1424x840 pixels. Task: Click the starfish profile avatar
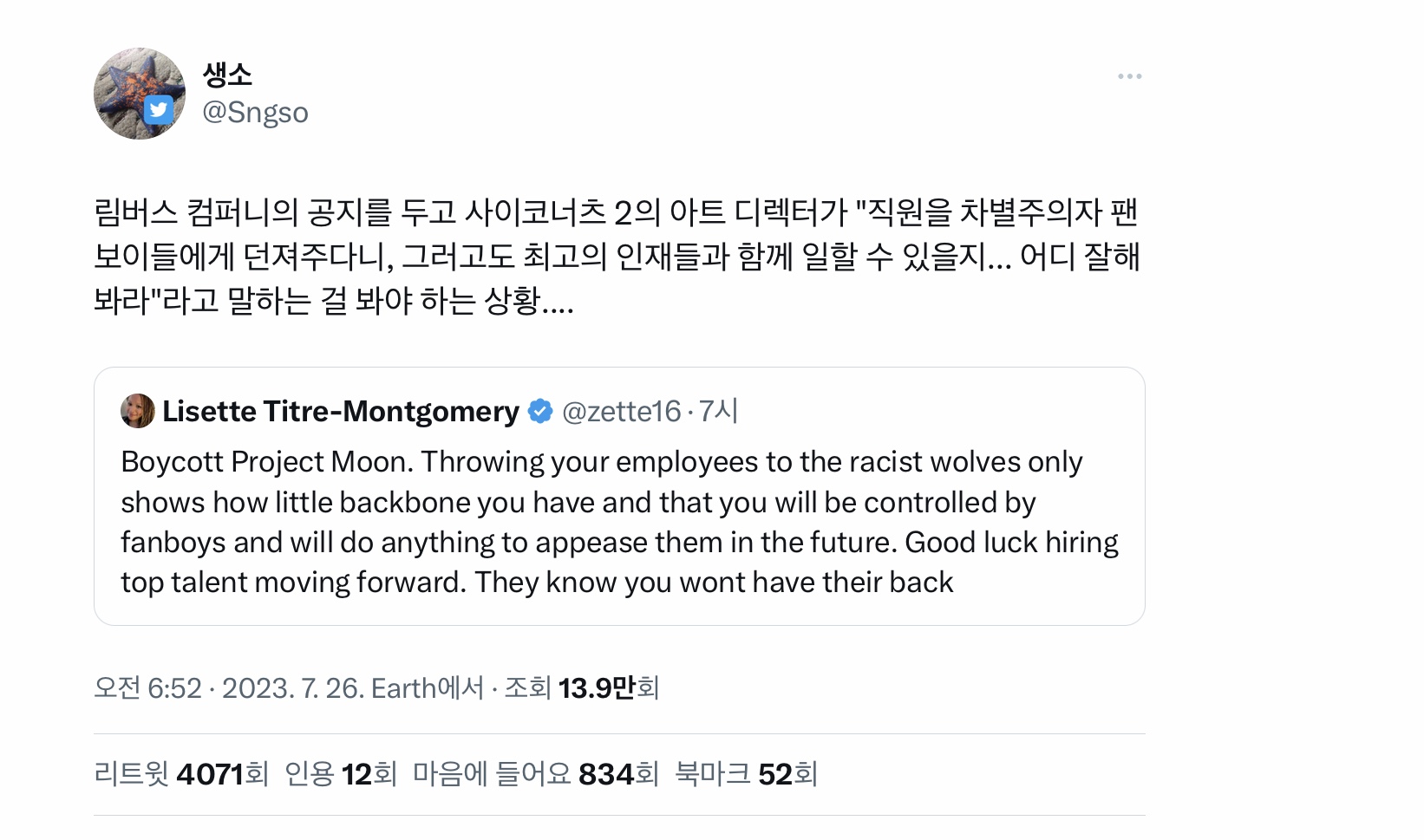[x=130, y=87]
